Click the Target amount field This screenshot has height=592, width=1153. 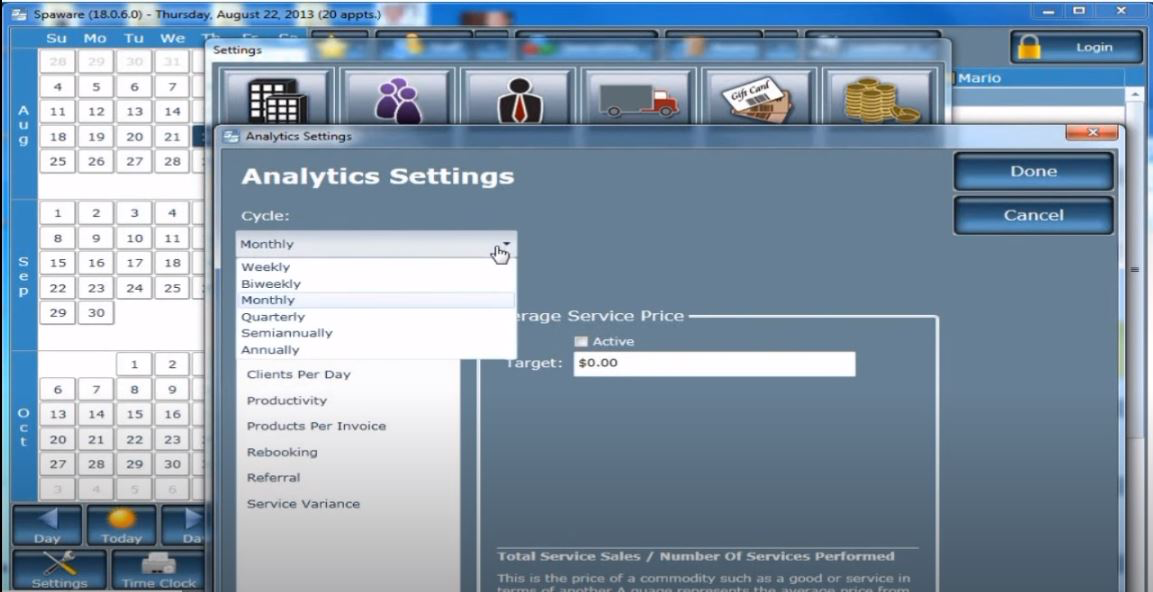[x=714, y=363]
